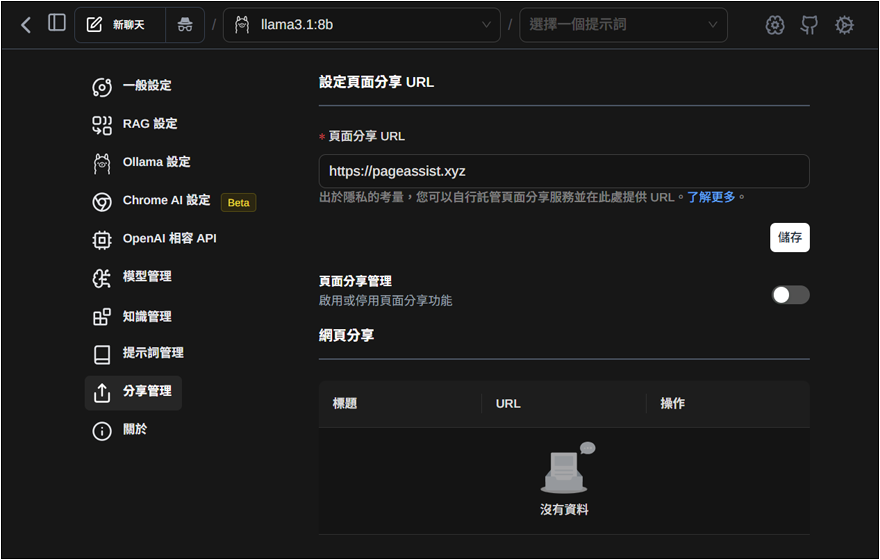The image size is (880, 560).
Task: Go back using the left chevron arrow
Action: 26,25
